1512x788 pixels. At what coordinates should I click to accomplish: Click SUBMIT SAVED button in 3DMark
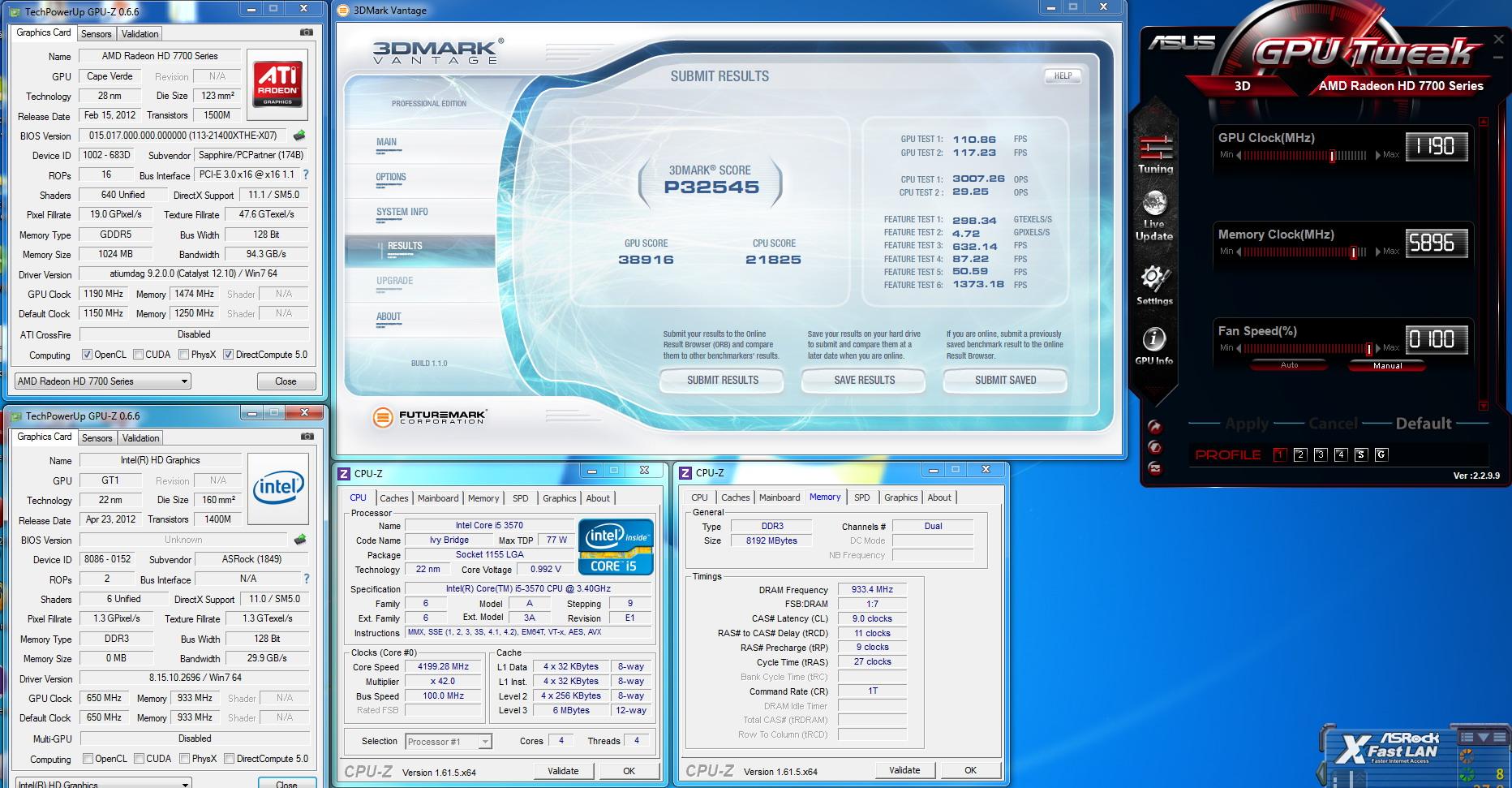(x=1005, y=380)
